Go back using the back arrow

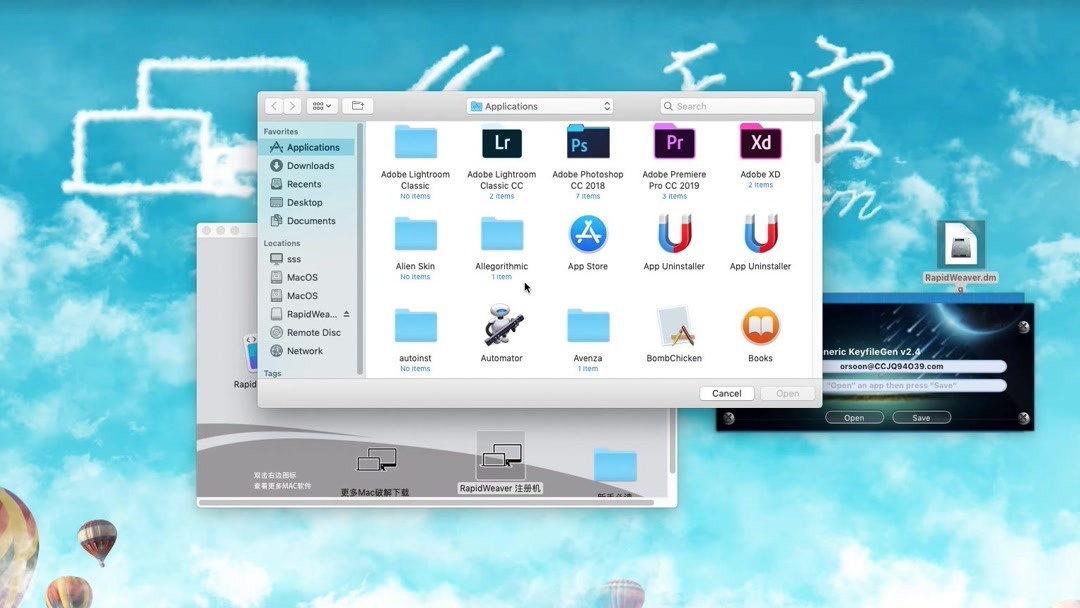pyautogui.click(x=274, y=105)
